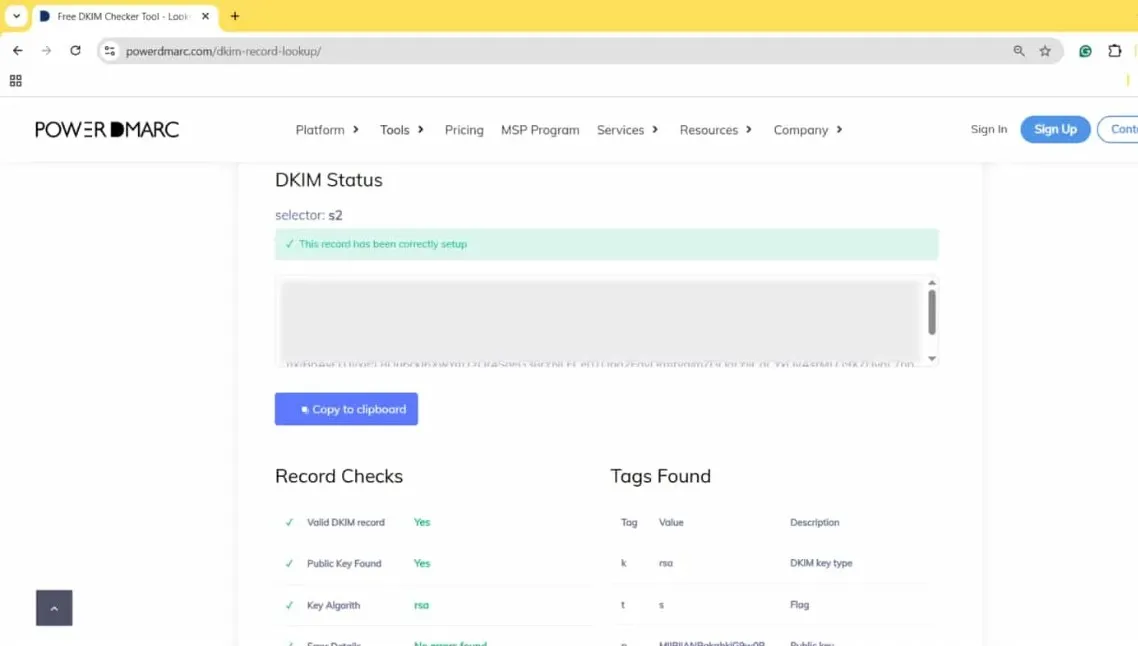Open the Pricing menu item
The image size is (1138, 646).
pyautogui.click(x=463, y=129)
